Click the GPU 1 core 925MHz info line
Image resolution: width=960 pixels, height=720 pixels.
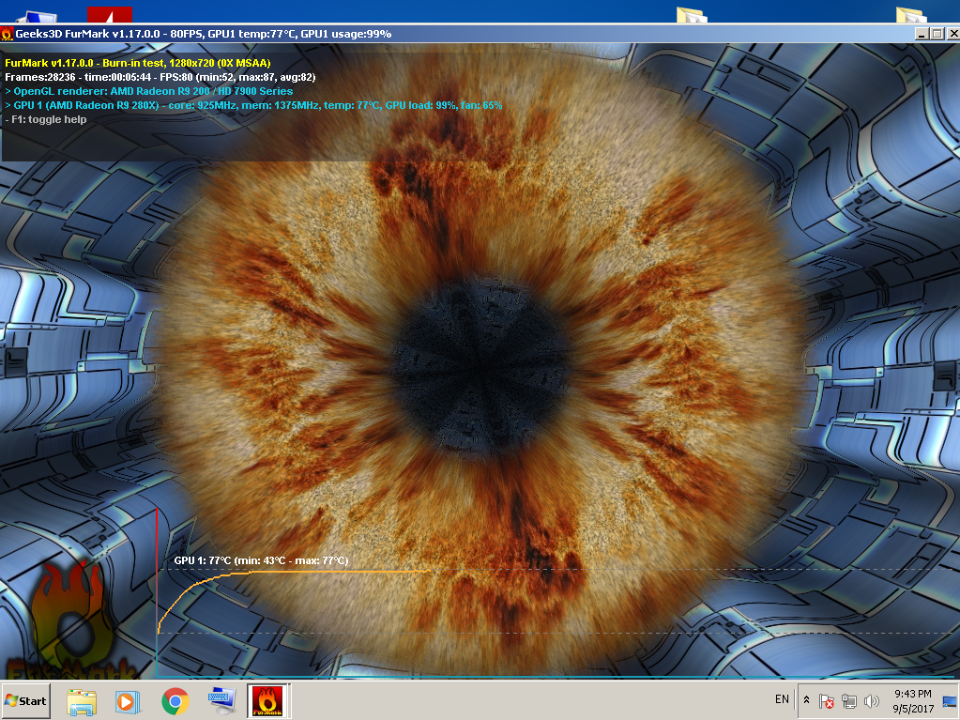click(253, 105)
